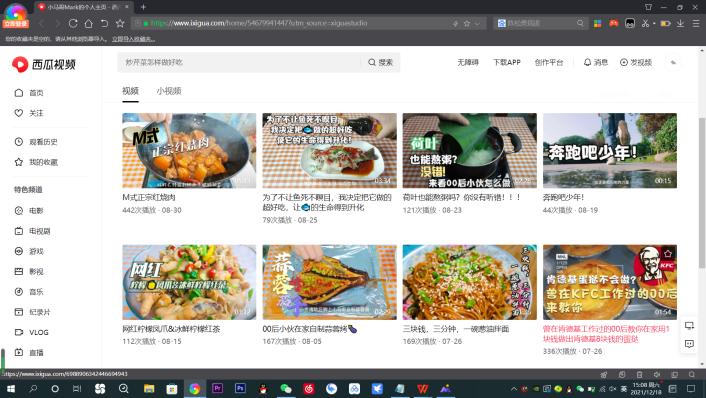Open the Windows Start menu
Viewport: 706px width, 398px height.
pos(10,389)
